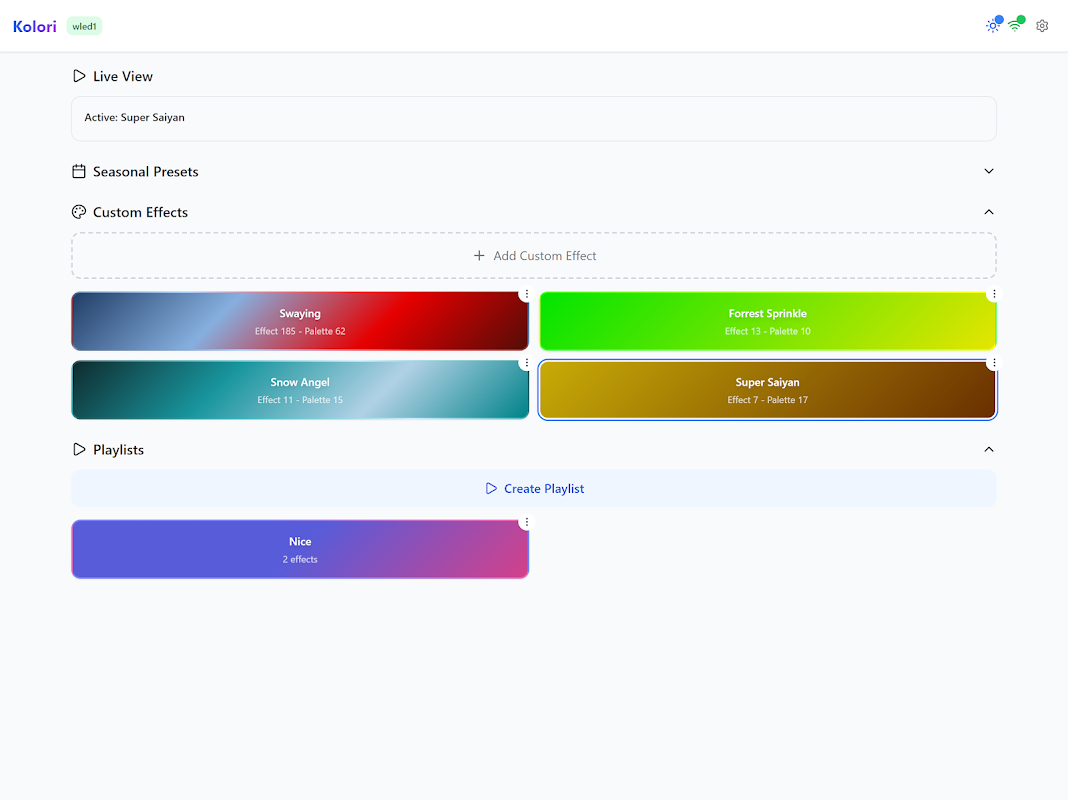
Task: Click the Custom Effects heading
Action: 140,212
